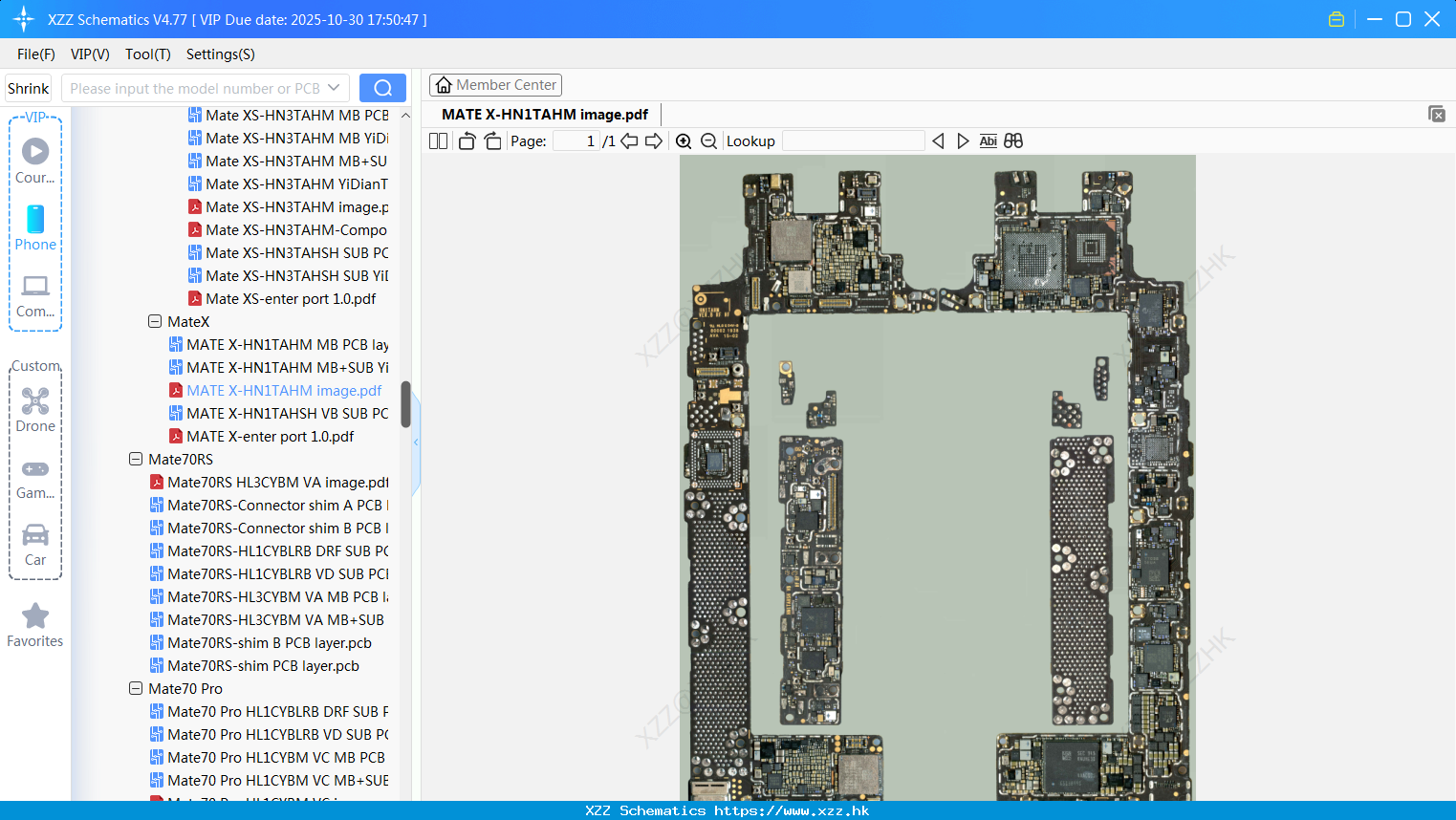
Task: Open Favorites
Action: (x=35, y=626)
